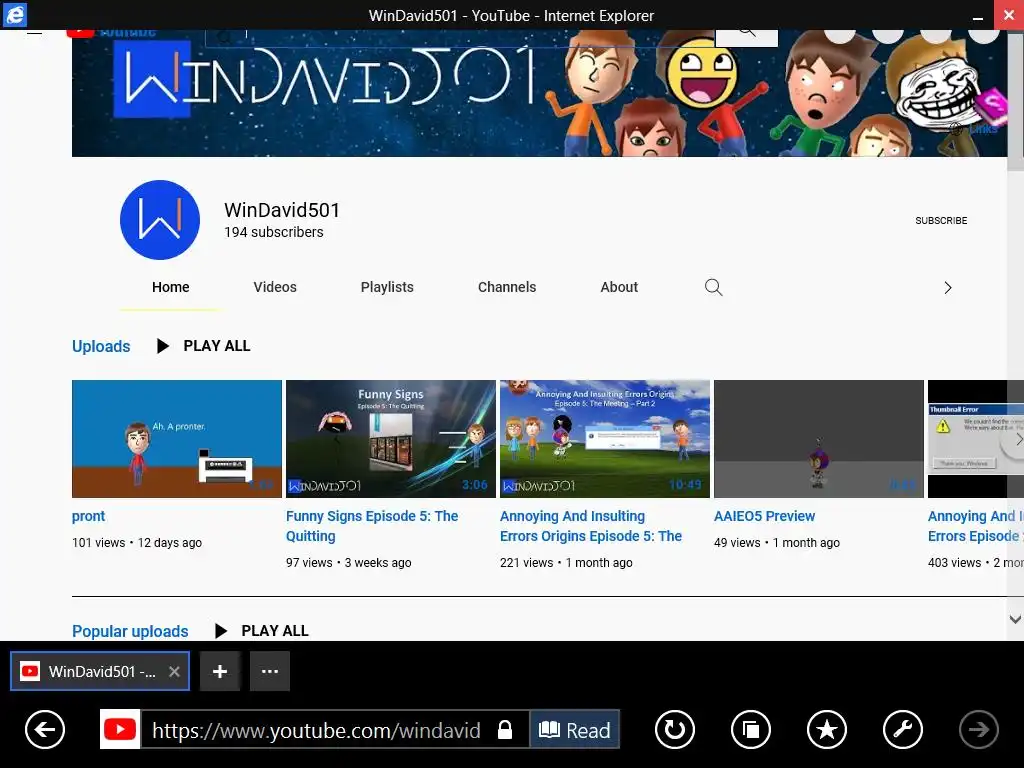This screenshot has width=1024, height=768.
Task: Click the WinDavid501 channel banner image
Action: click(539, 93)
